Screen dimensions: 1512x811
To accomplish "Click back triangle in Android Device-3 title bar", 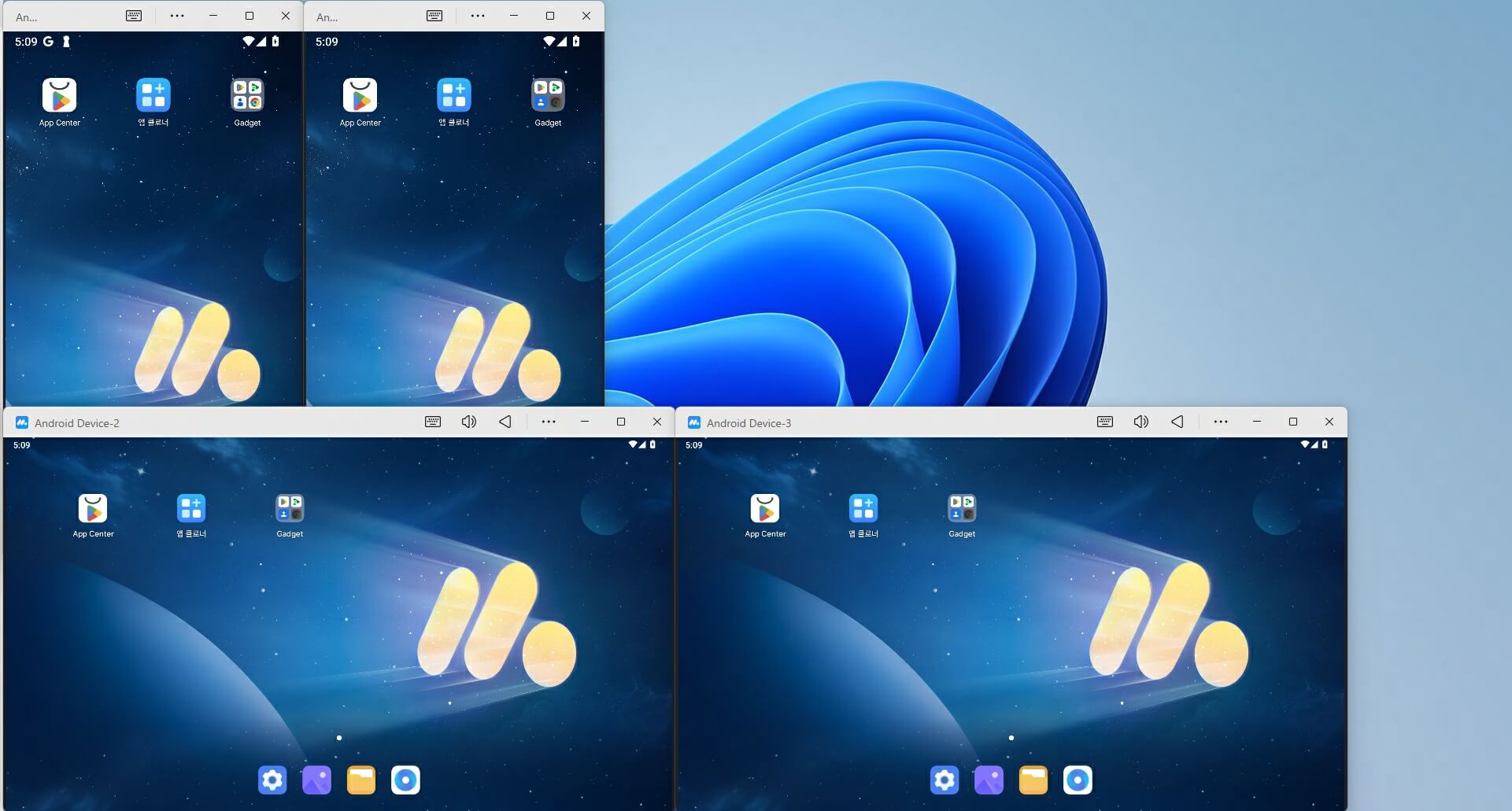I will point(1177,422).
